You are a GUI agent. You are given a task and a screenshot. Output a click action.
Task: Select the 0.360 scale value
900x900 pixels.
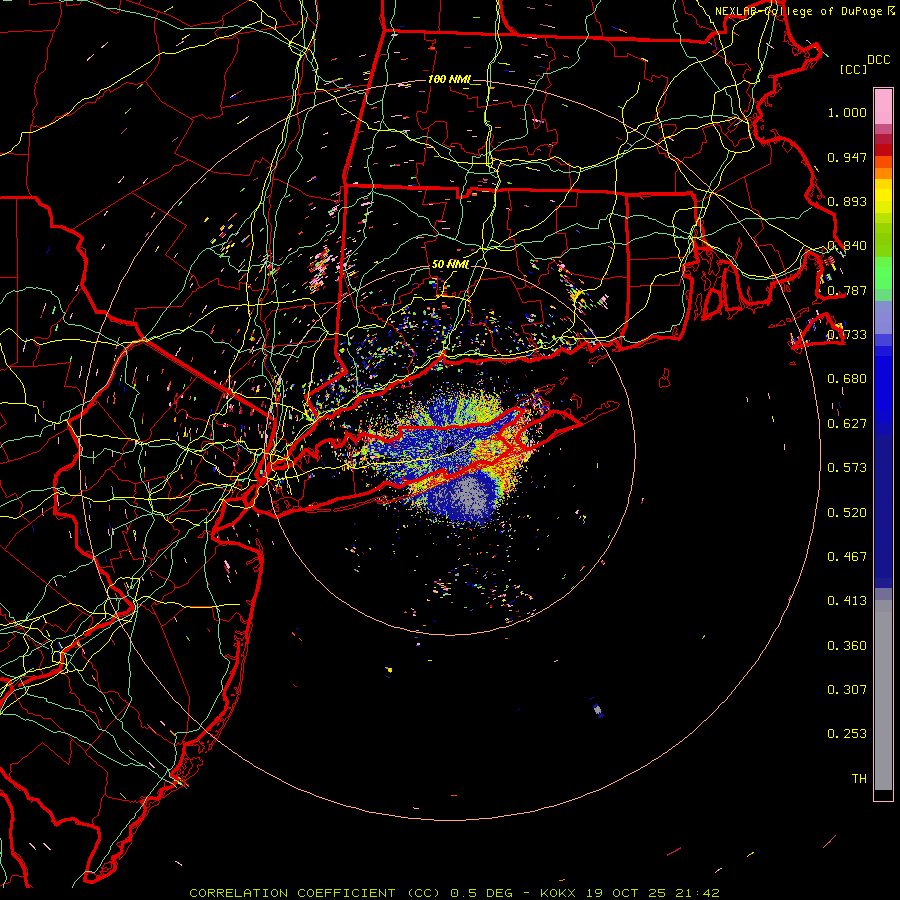847,646
